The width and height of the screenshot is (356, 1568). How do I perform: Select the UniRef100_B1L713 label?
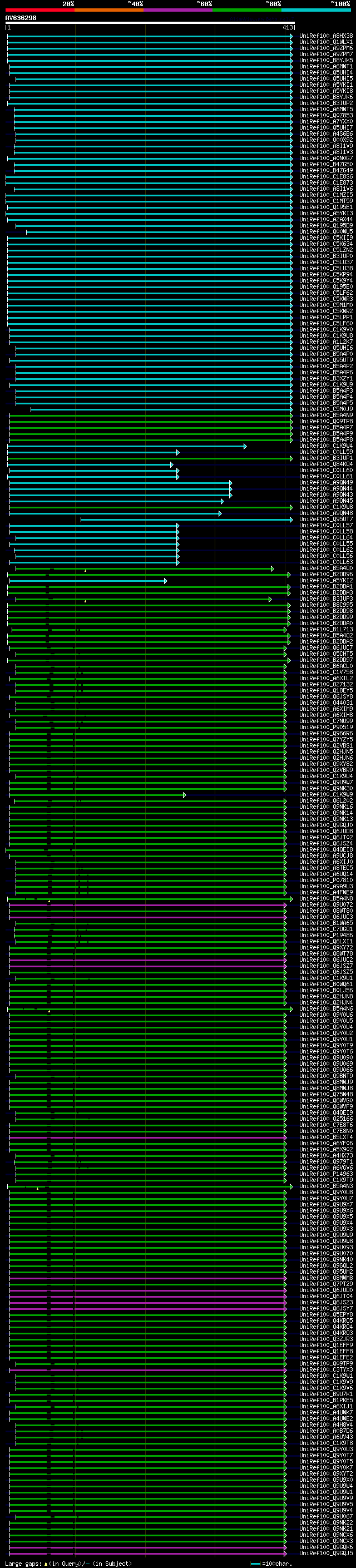325,630
